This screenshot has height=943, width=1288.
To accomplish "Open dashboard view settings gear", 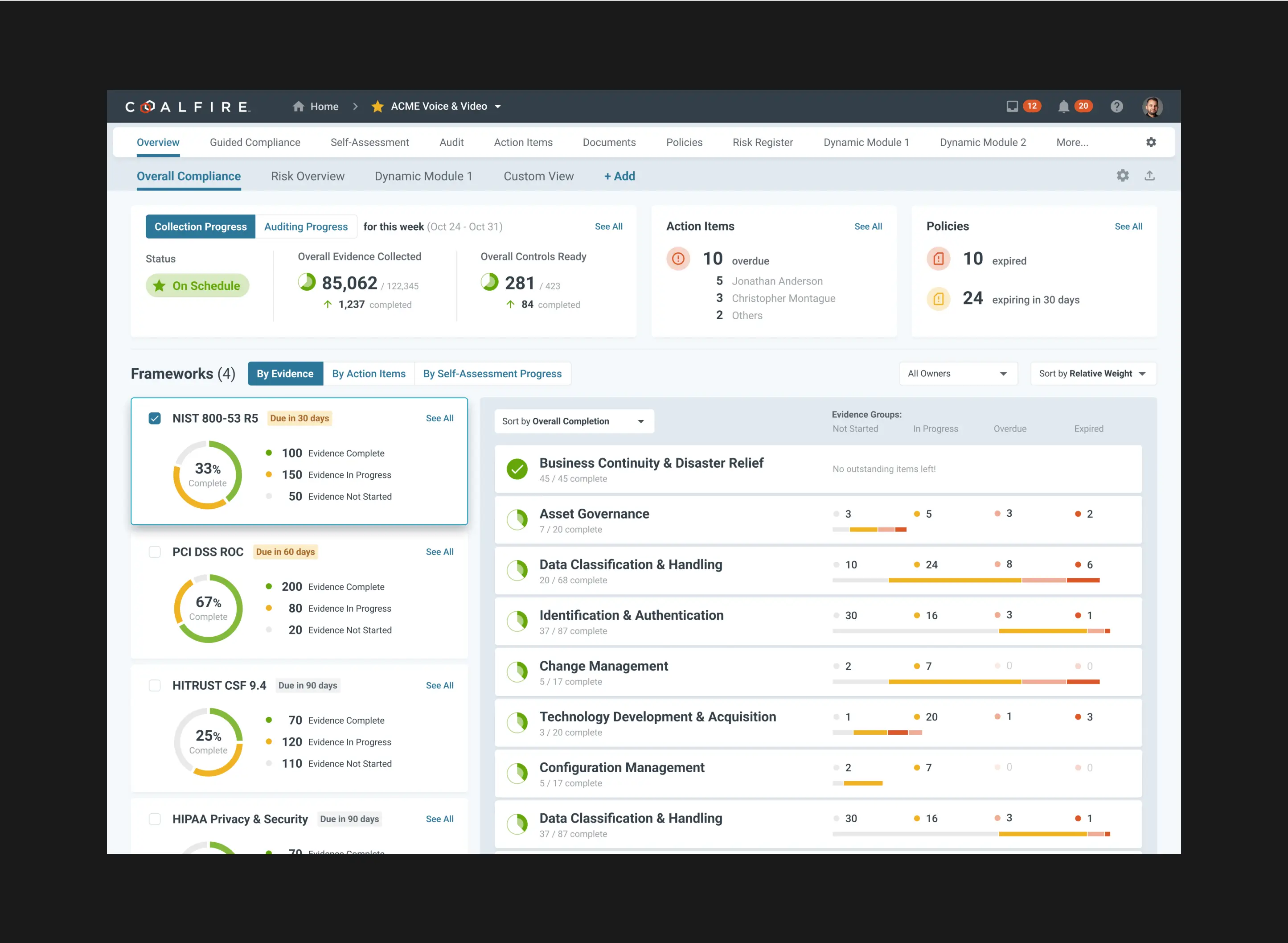I will click(1122, 176).
